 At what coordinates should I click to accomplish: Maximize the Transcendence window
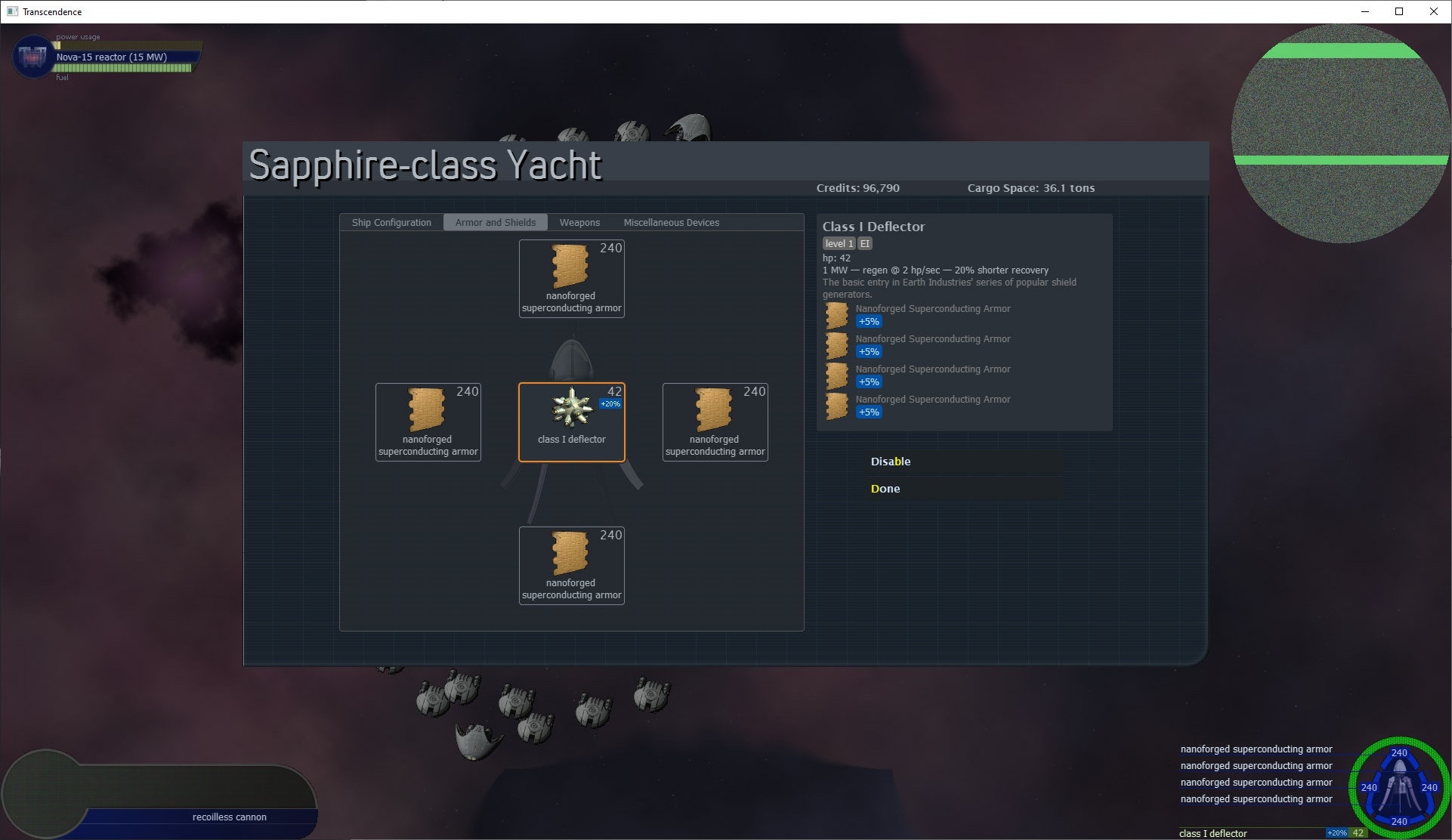[x=1398, y=11]
